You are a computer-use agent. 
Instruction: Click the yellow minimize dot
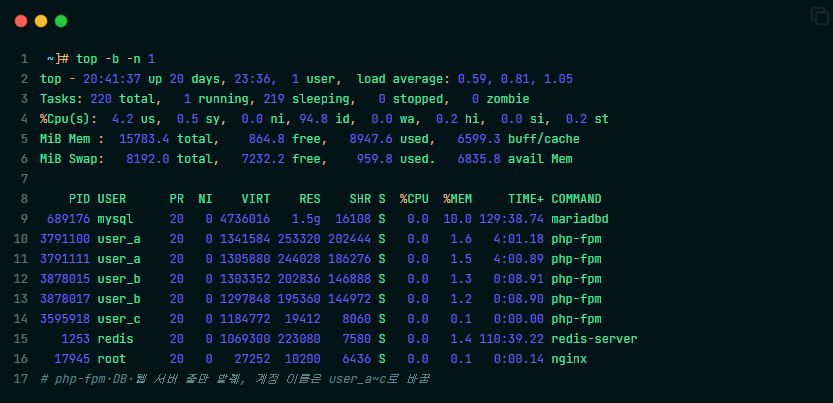pyautogui.click(x=41, y=21)
